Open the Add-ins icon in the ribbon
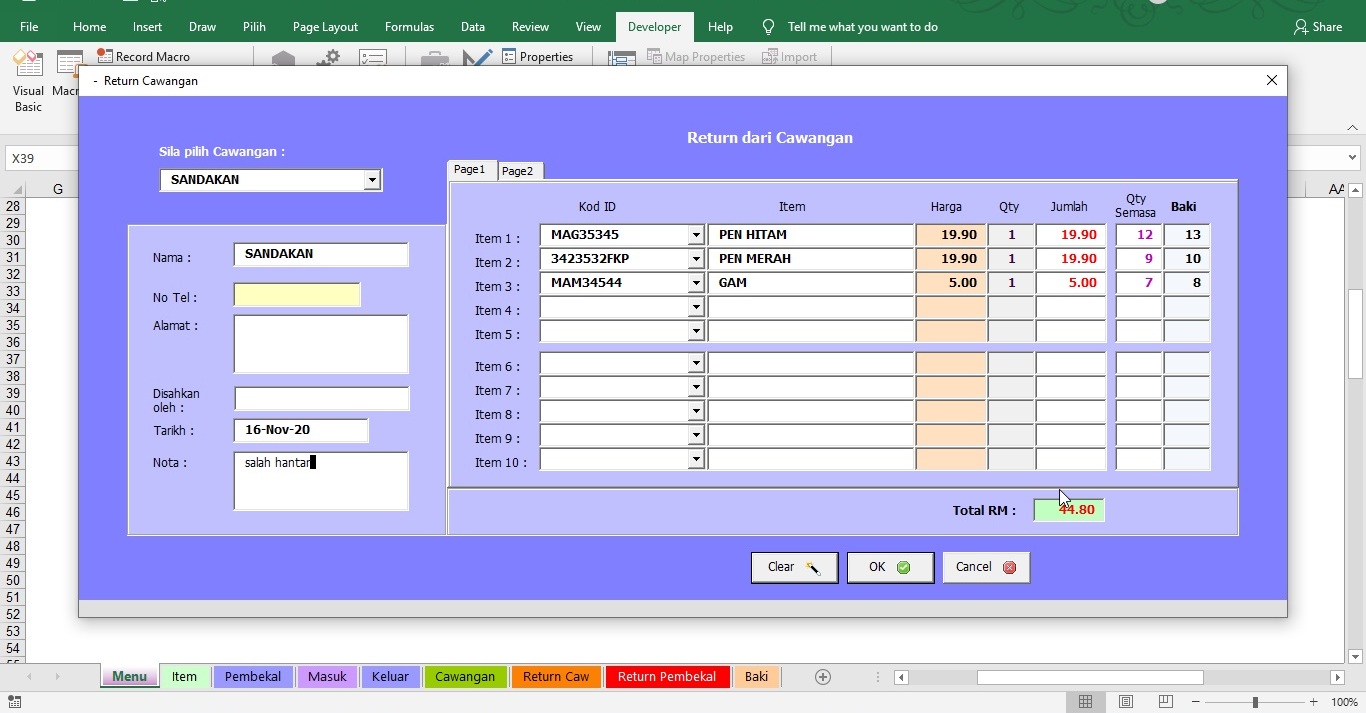Screen dimensions: 1366x713 pyautogui.click(x=284, y=59)
